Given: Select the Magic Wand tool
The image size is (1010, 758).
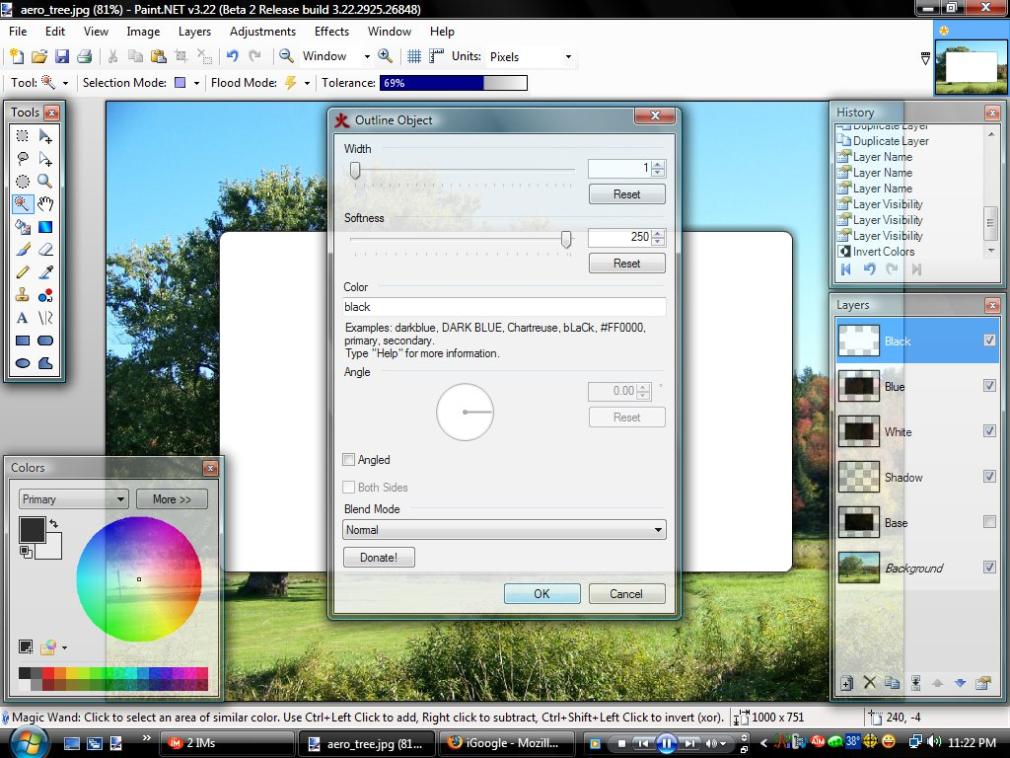Looking at the screenshot, I should click(22, 204).
